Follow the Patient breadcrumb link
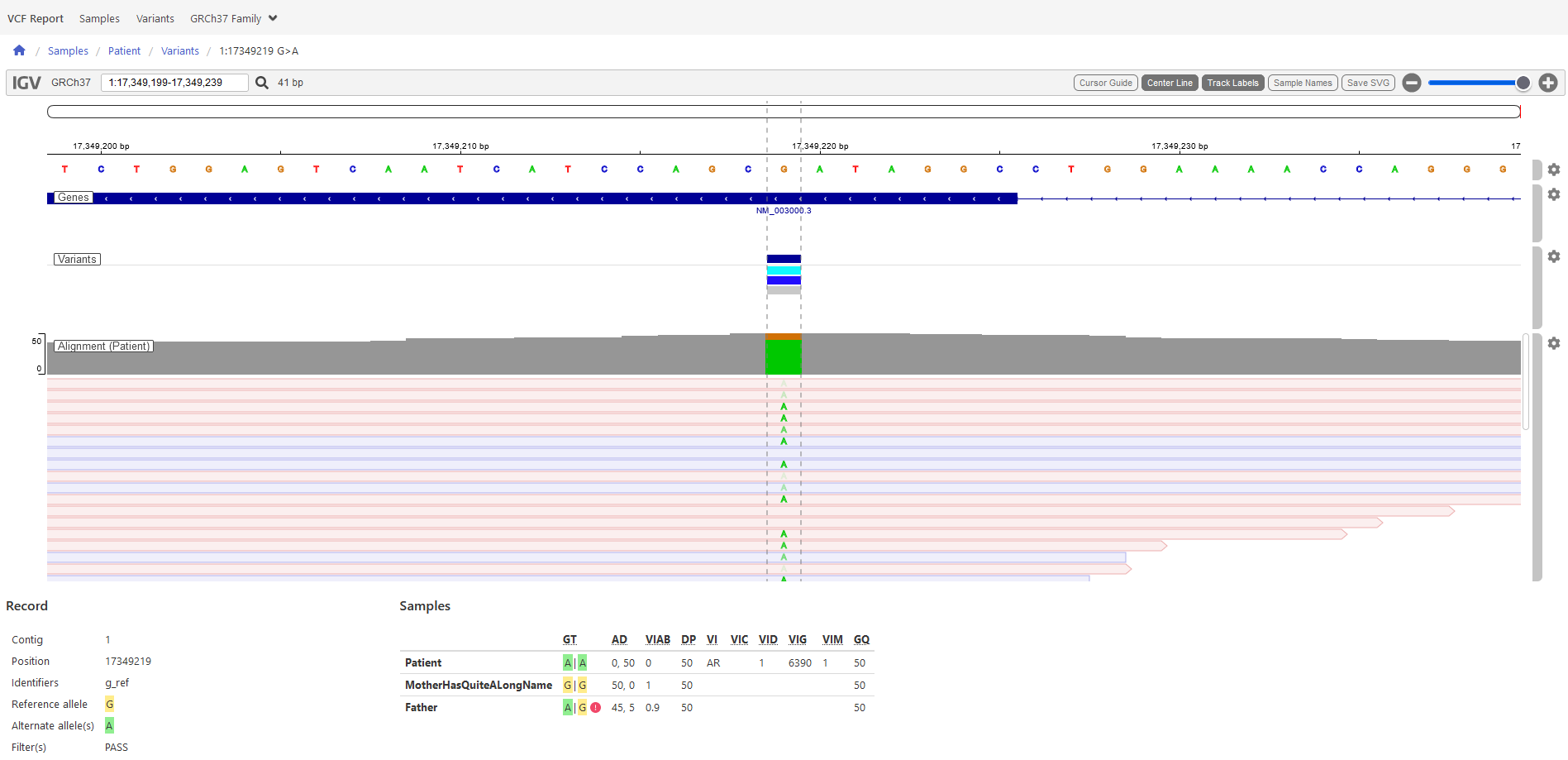 click(x=124, y=51)
